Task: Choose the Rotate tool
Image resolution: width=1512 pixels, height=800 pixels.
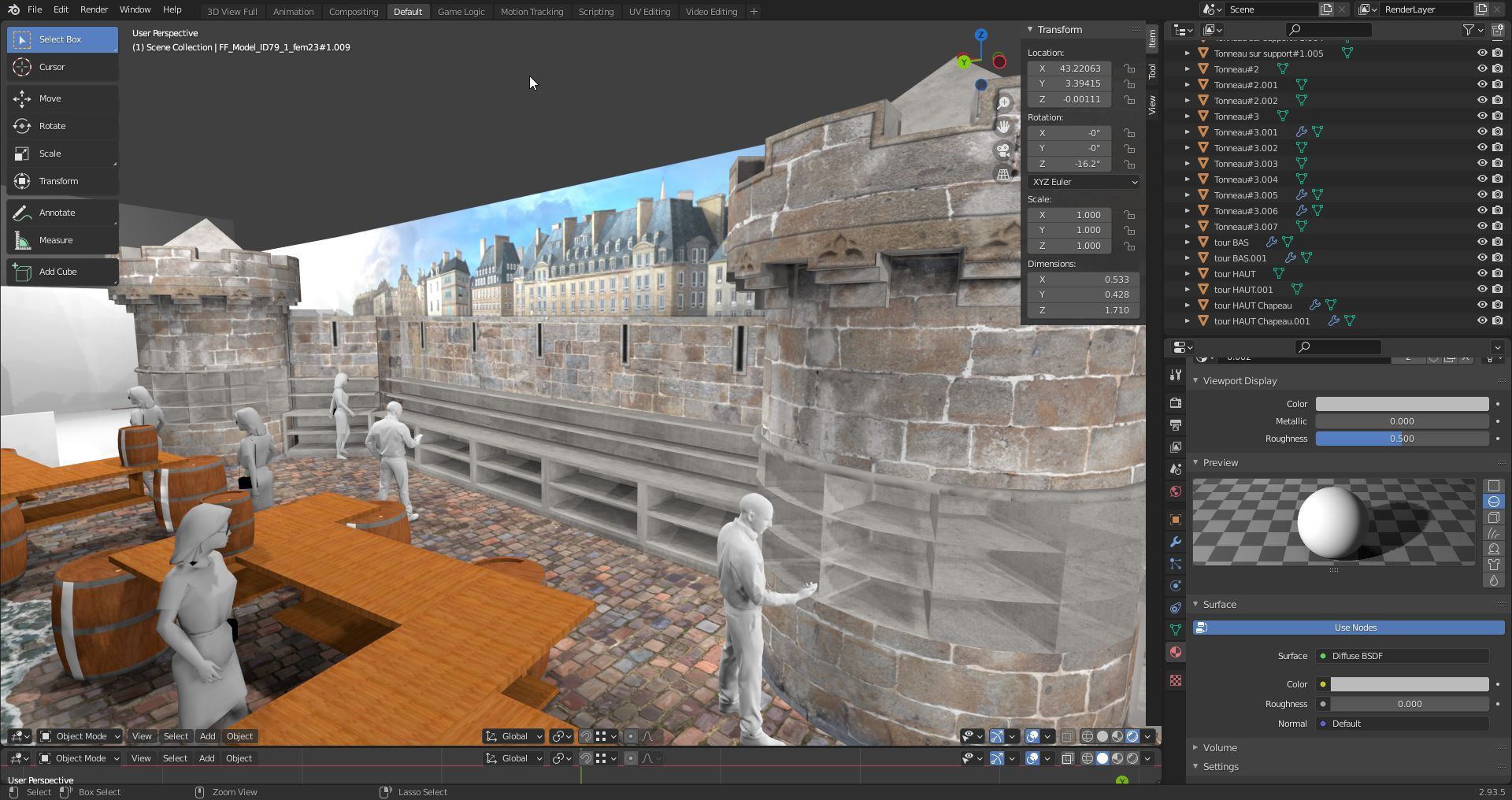Action: tap(62, 126)
